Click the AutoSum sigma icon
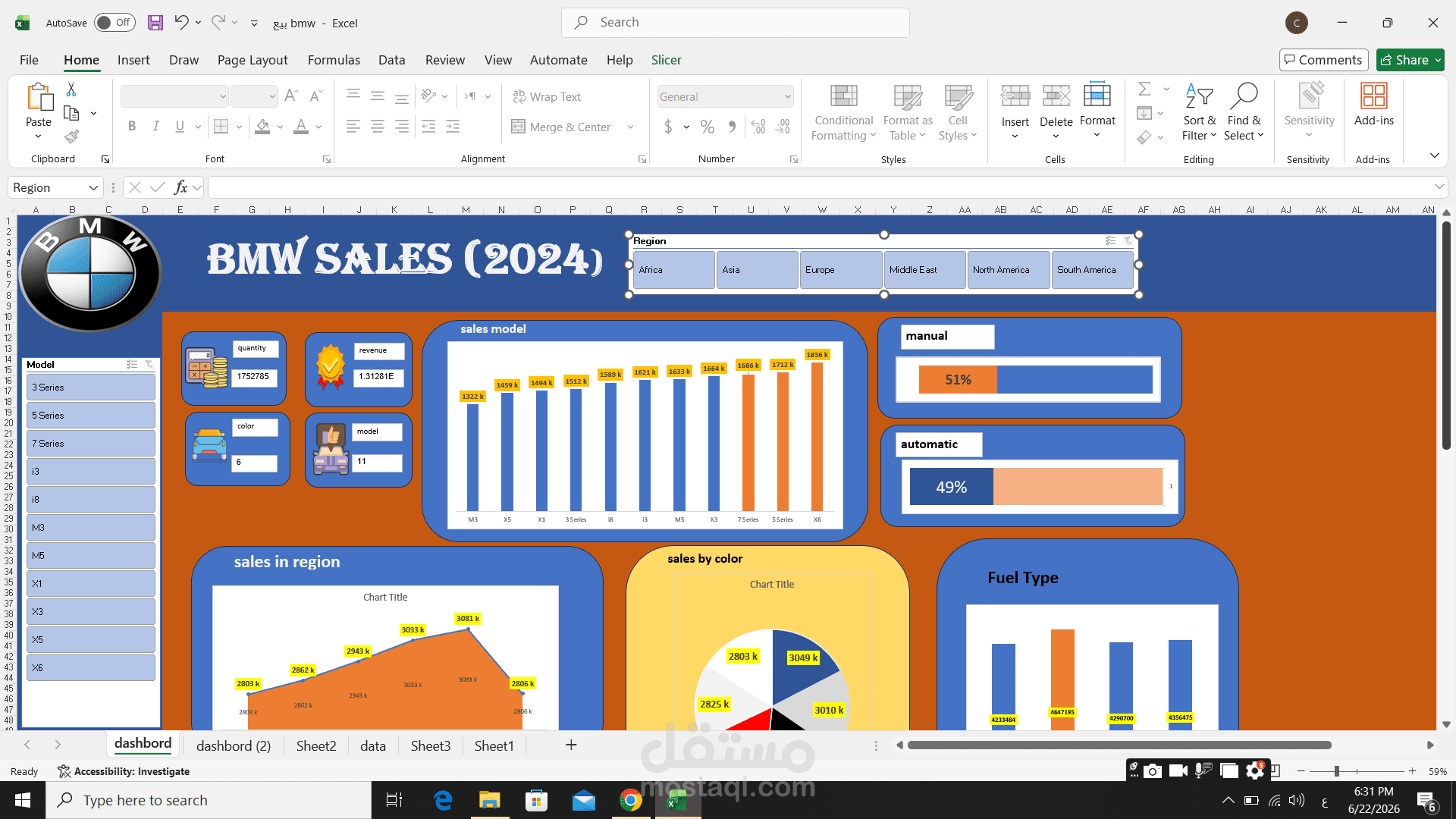Image resolution: width=1456 pixels, height=819 pixels. (1144, 89)
